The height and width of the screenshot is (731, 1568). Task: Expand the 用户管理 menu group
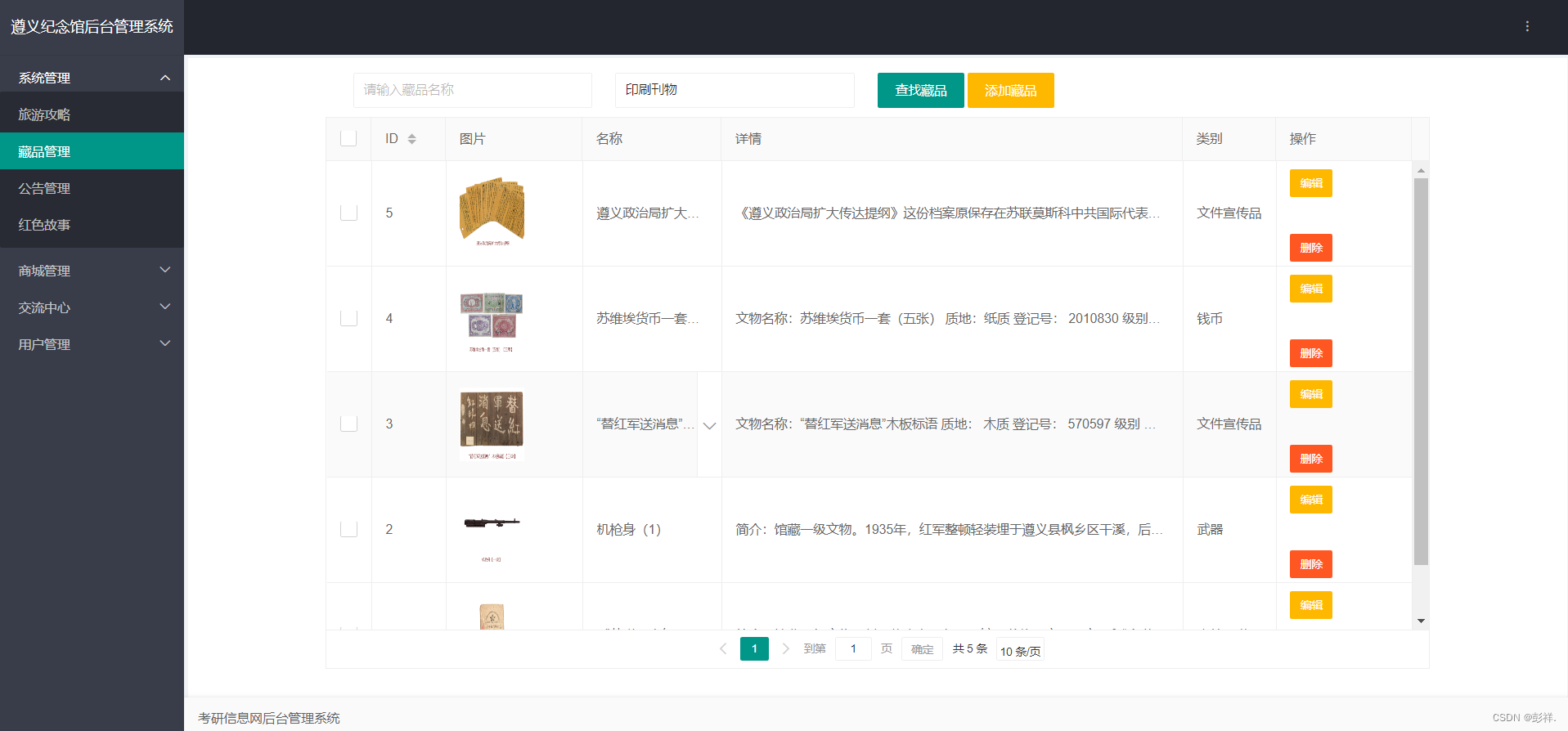point(92,344)
